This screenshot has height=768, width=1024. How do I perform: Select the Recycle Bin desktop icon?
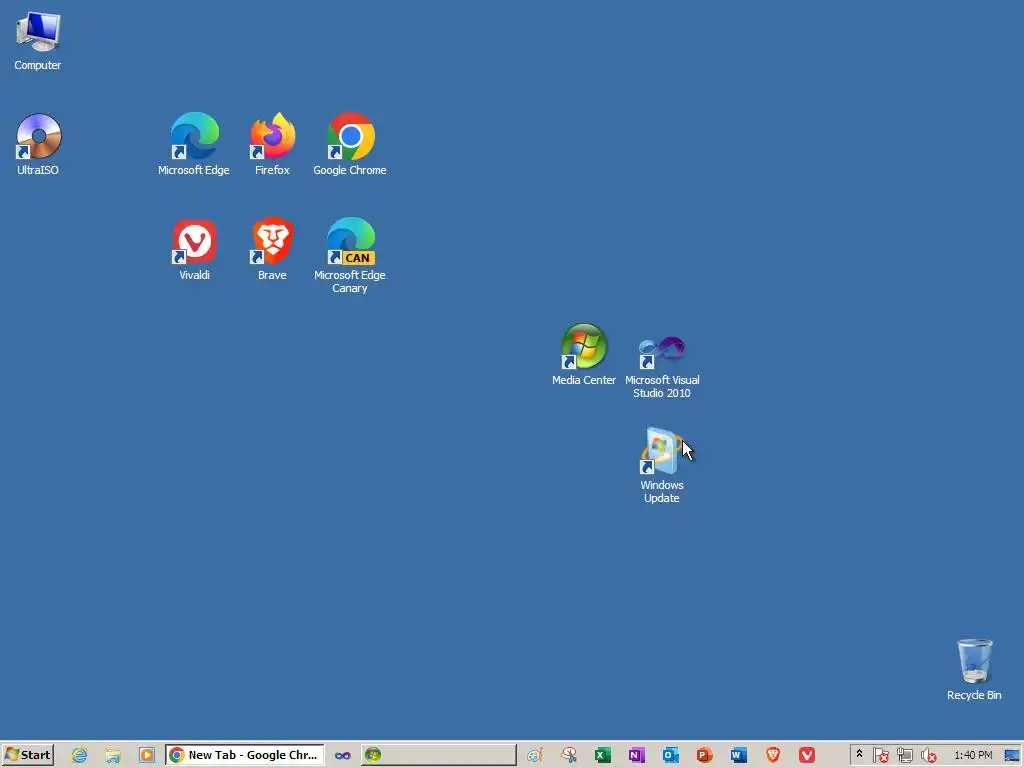point(974,670)
